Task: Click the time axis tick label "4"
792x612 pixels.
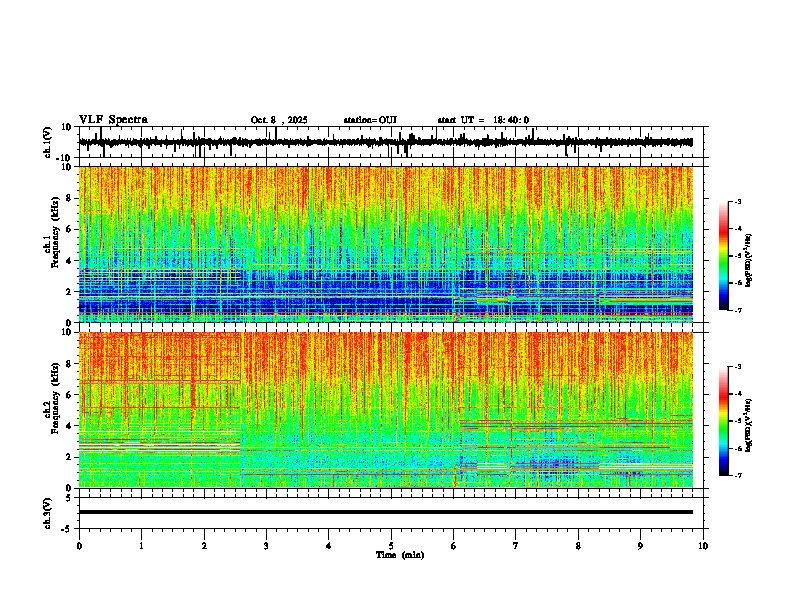Action: tap(329, 546)
